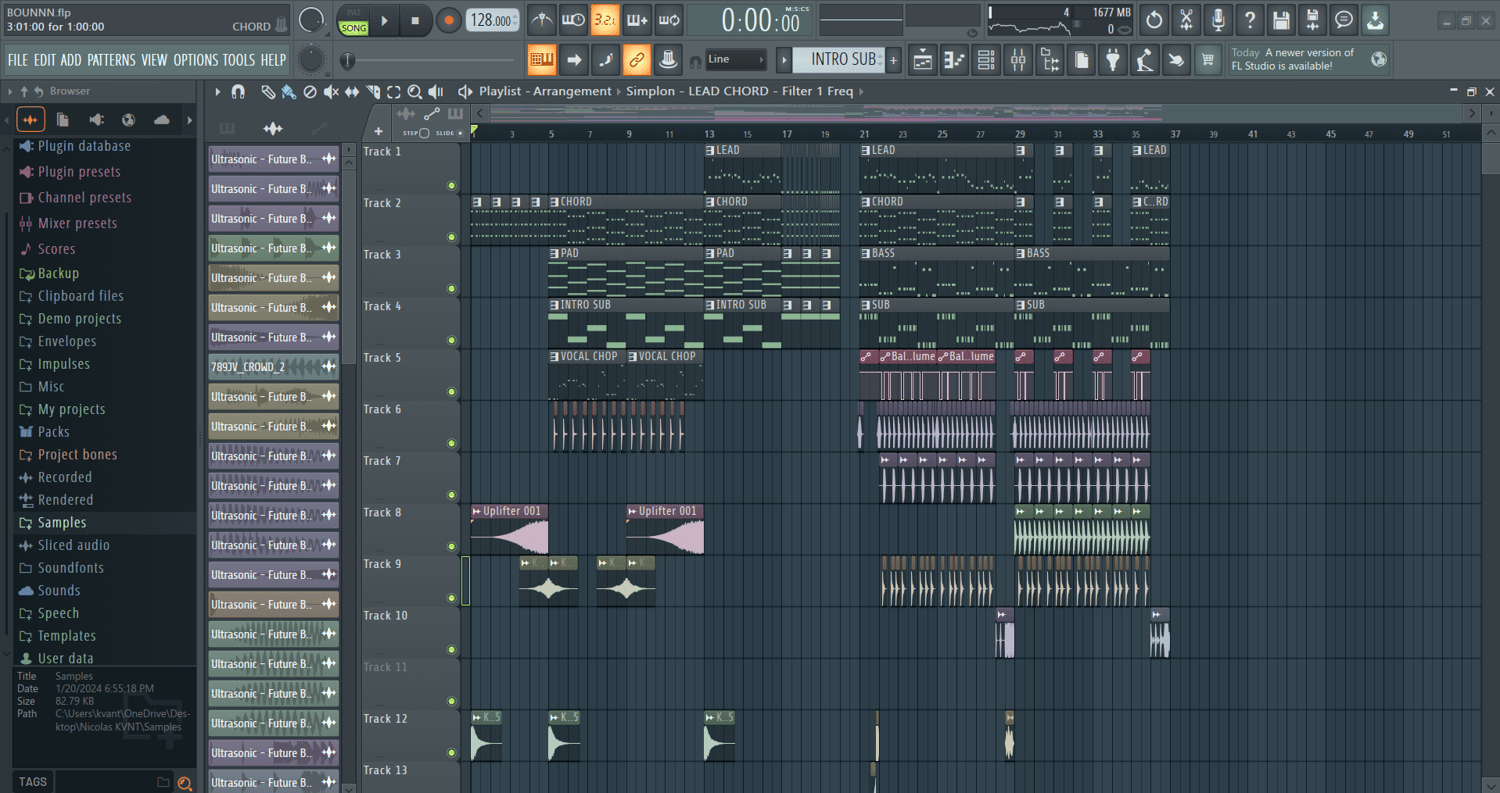
Task: Enable blend recording overdub
Action: tap(637, 20)
